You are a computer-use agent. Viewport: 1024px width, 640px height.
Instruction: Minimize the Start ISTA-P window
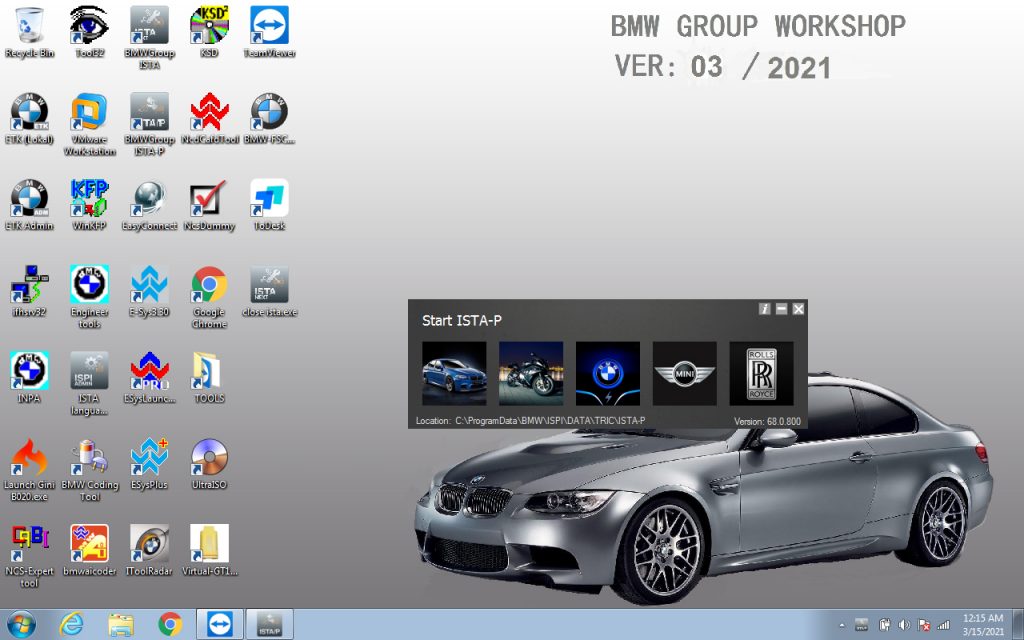(x=781, y=309)
